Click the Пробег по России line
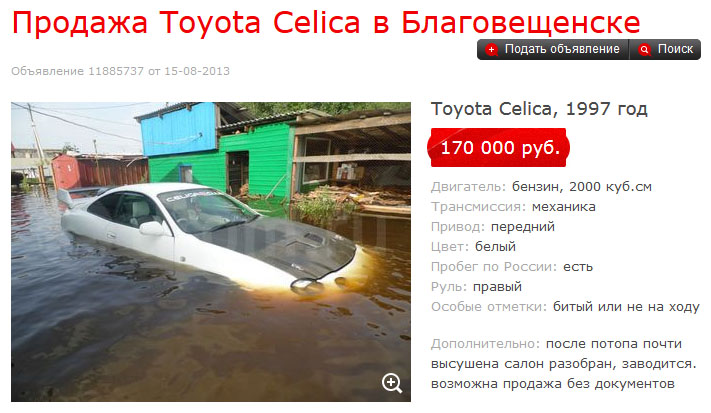 pos(512,267)
